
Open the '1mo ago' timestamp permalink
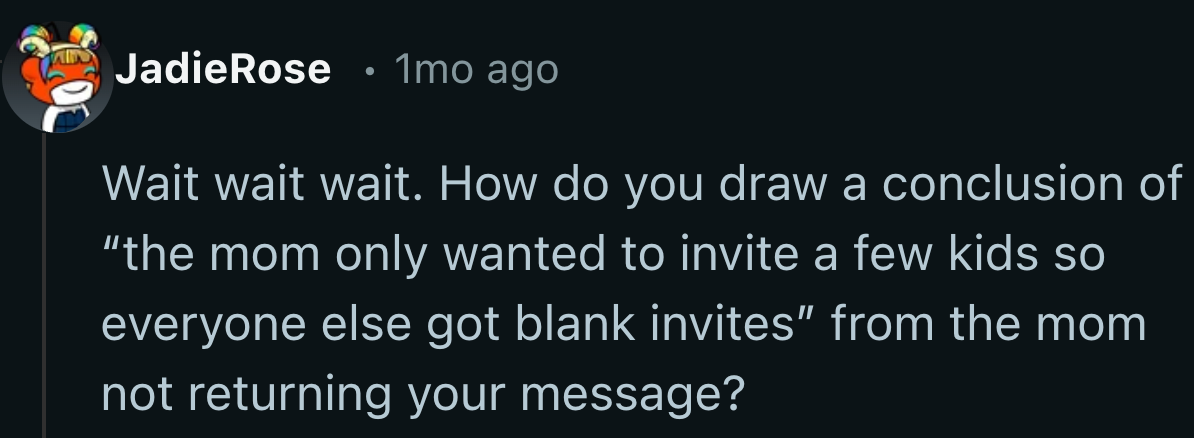click(x=477, y=70)
